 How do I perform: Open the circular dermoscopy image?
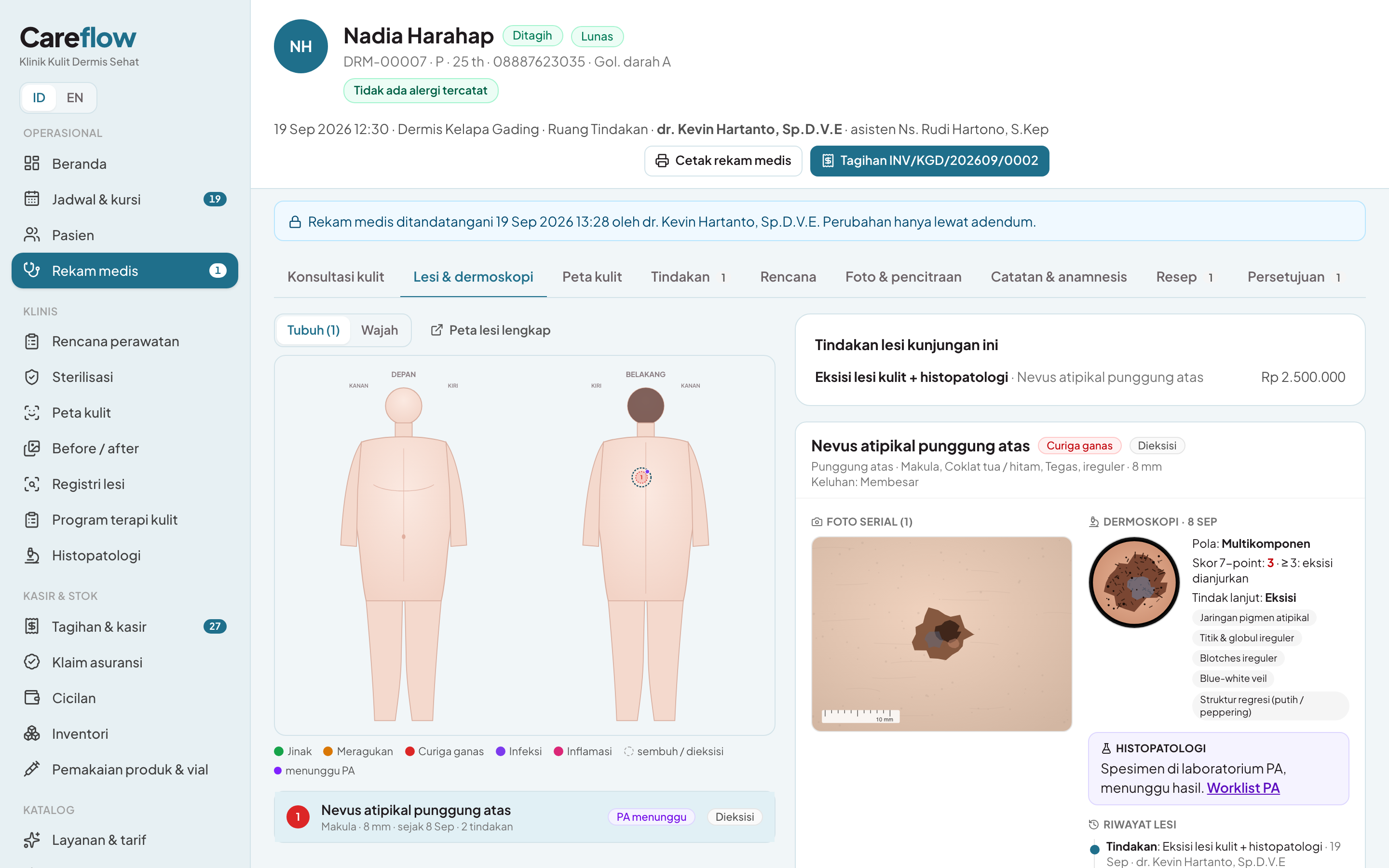pos(1134,582)
